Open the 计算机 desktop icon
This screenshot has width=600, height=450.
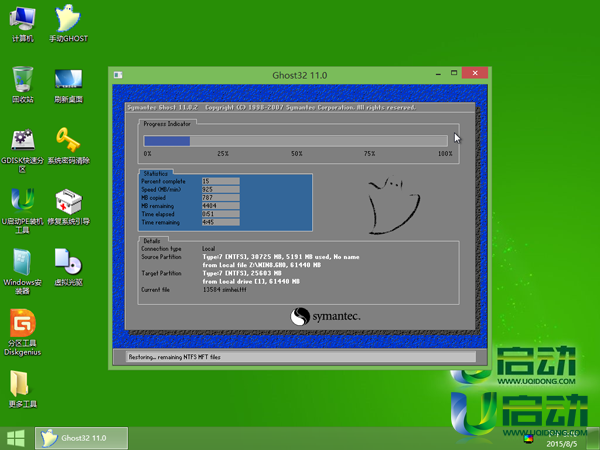(x=23, y=24)
